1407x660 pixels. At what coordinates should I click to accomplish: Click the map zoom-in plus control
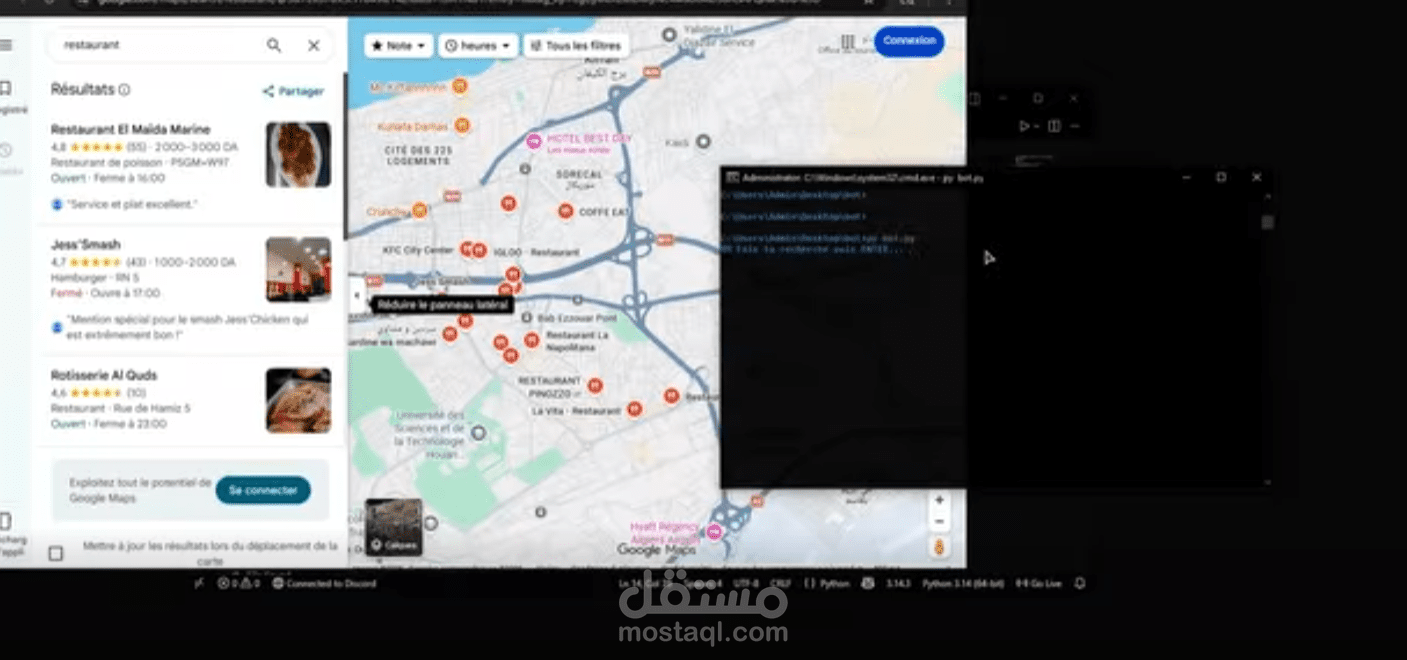tap(938, 498)
